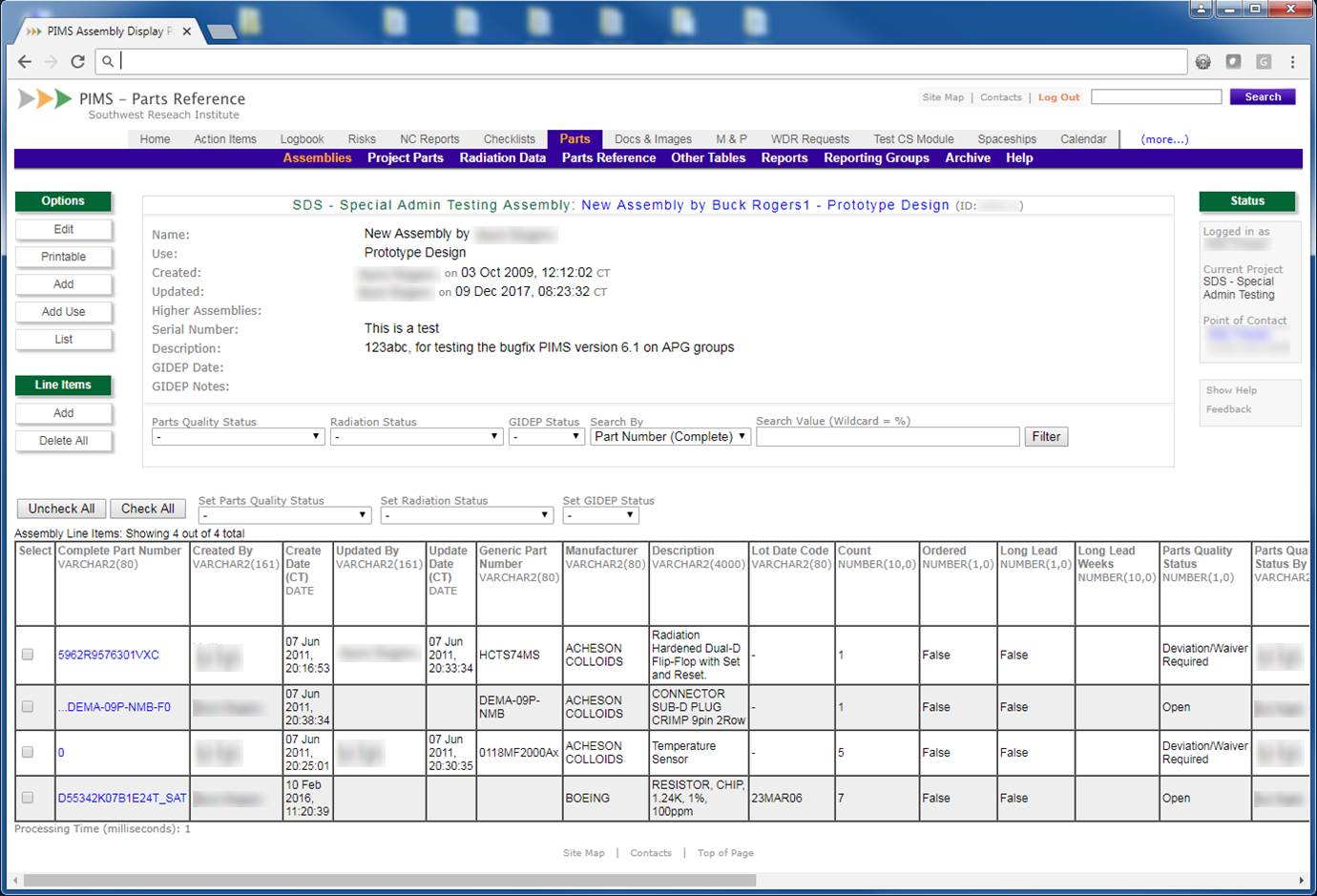This screenshot has width=1317, height=896.
Task: Select the checkbox for DEMA-09P-NMB-F0 row
Action: click(x=28, y=707)
